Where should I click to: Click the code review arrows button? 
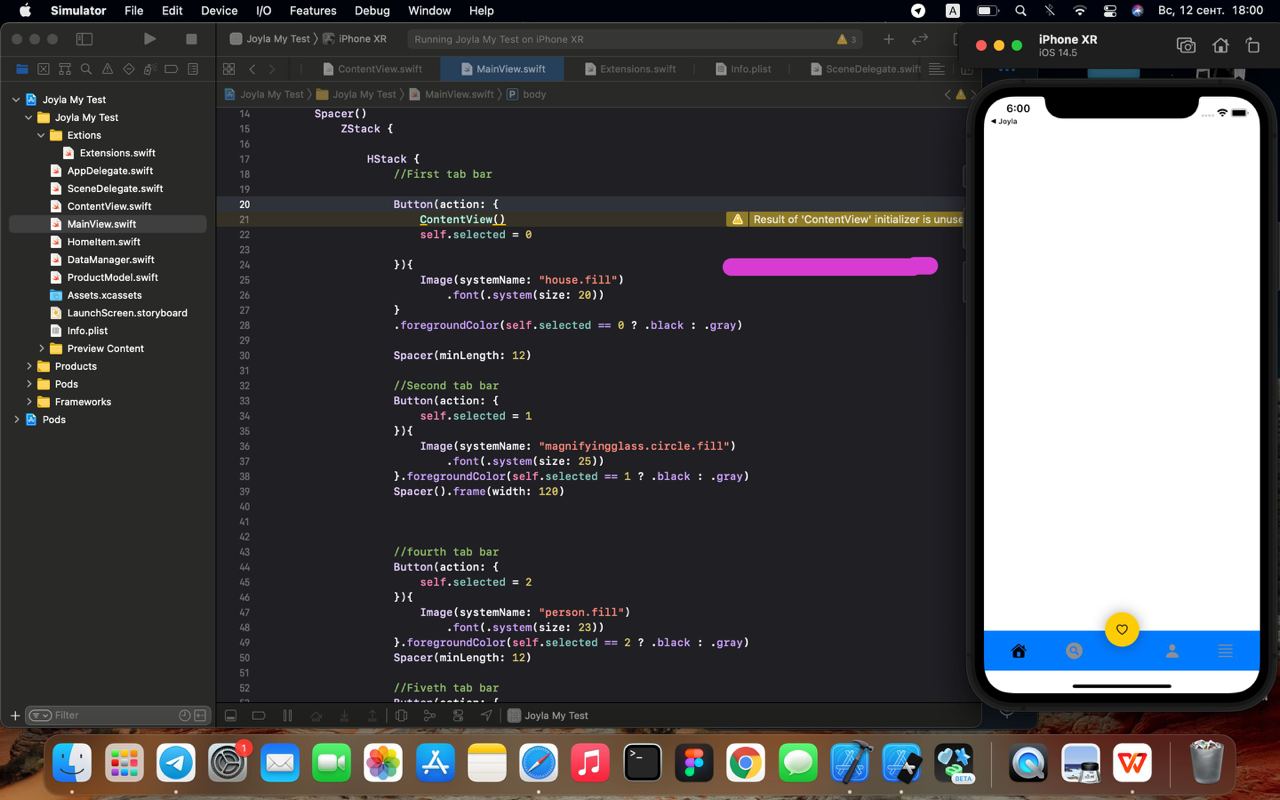[920, 39]
